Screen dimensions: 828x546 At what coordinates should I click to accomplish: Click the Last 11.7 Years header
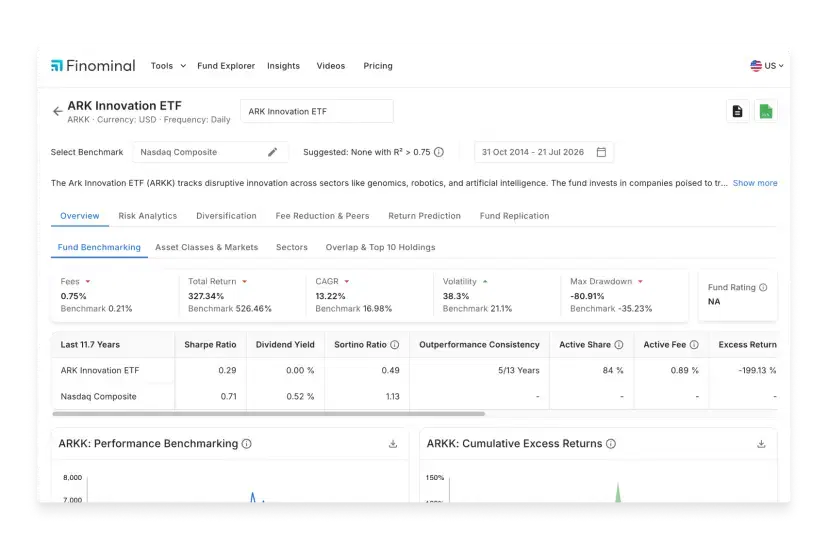coord(90,345)
